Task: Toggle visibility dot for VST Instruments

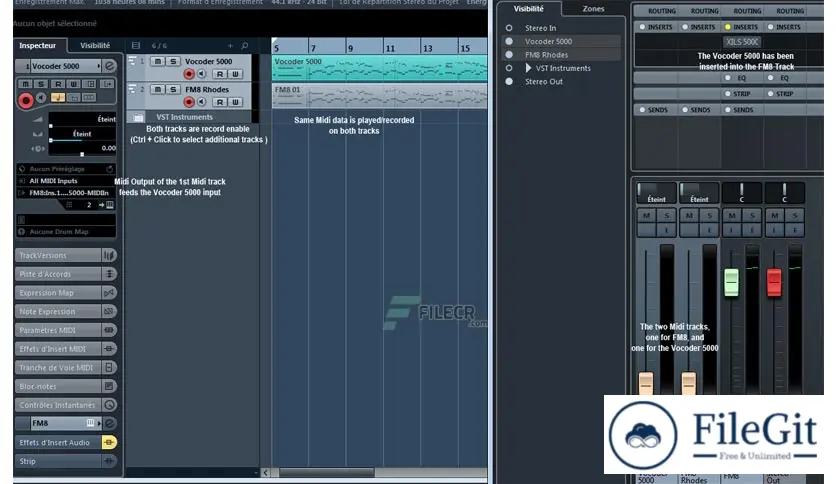Action: coord(509,68)
